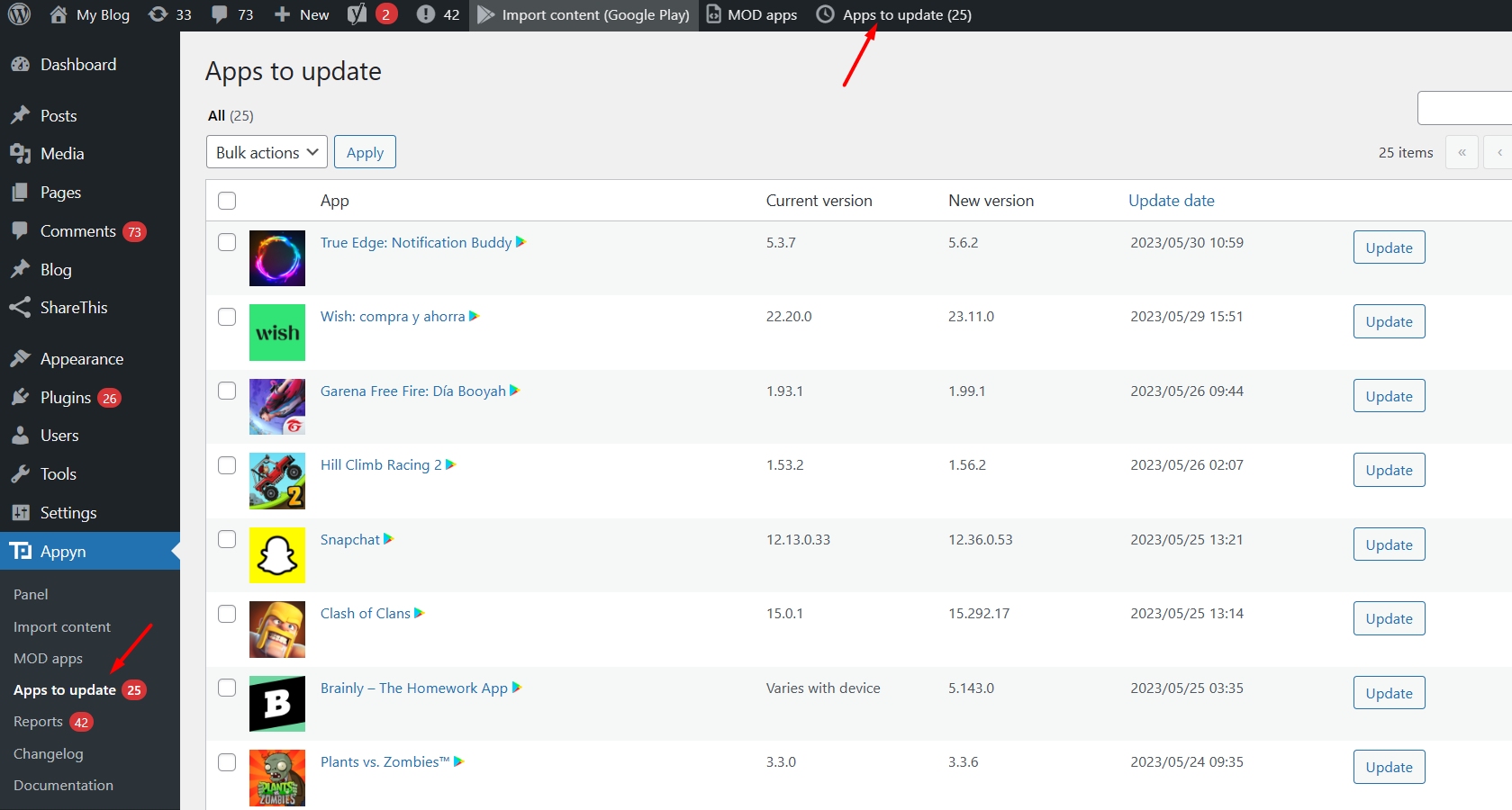Open the Clash of Clans link
The width and height of the screenshot is (1512, 810).
click(x=366, y=613)
